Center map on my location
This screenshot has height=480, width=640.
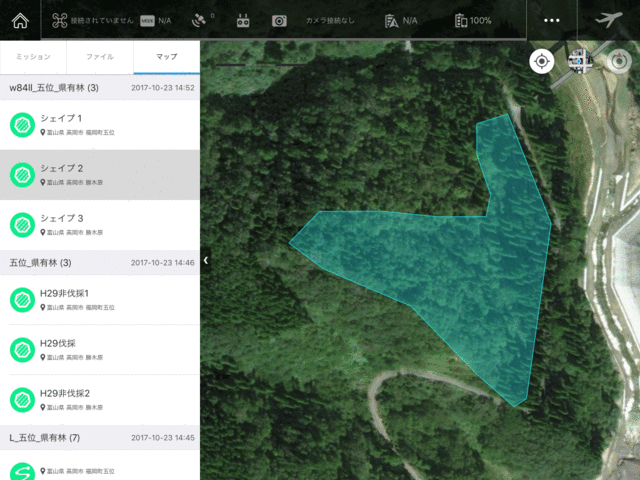coord(542,62)
